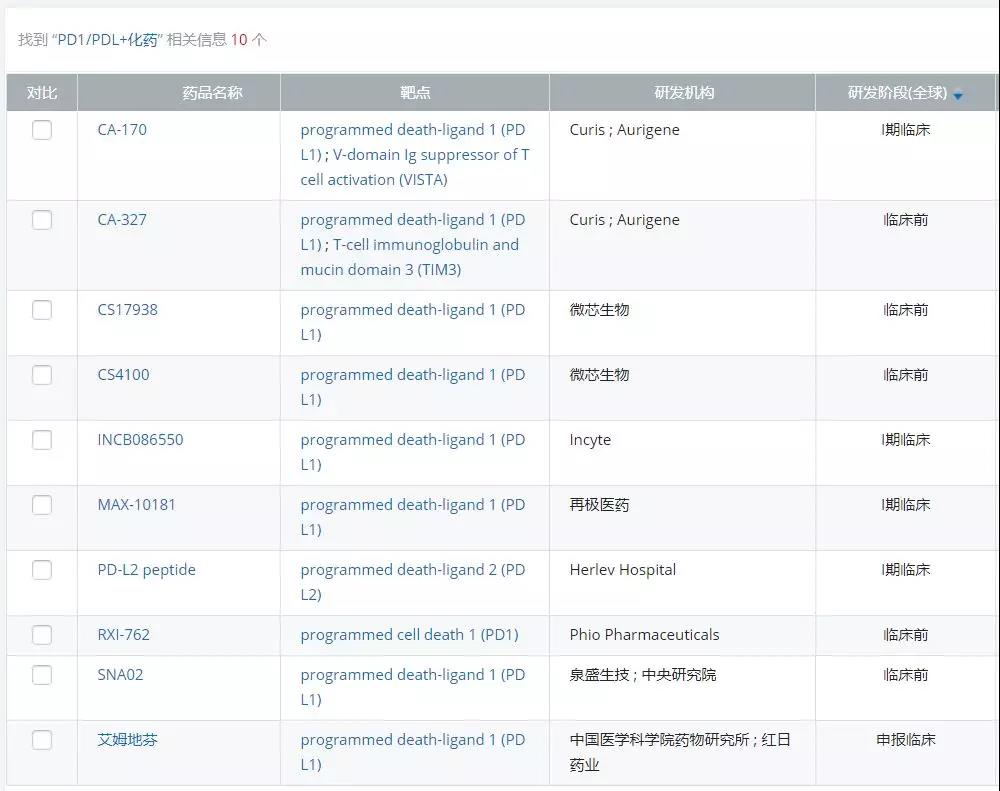Click CA-170's PD L1 / VISTA target link
The image size is (1000, 791).
point(415,154)
